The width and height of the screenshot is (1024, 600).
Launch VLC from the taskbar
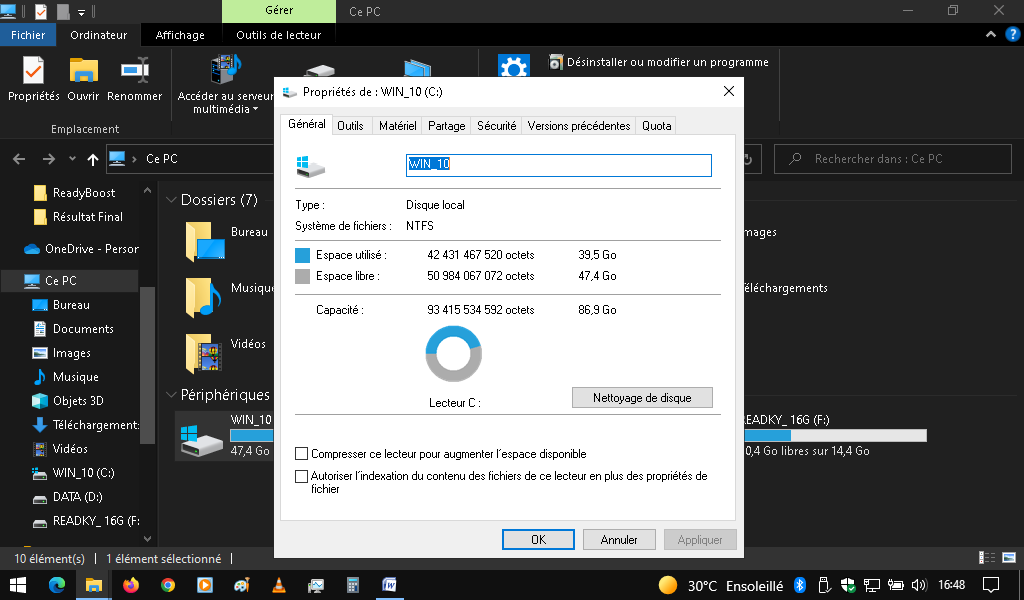(279, 585)
